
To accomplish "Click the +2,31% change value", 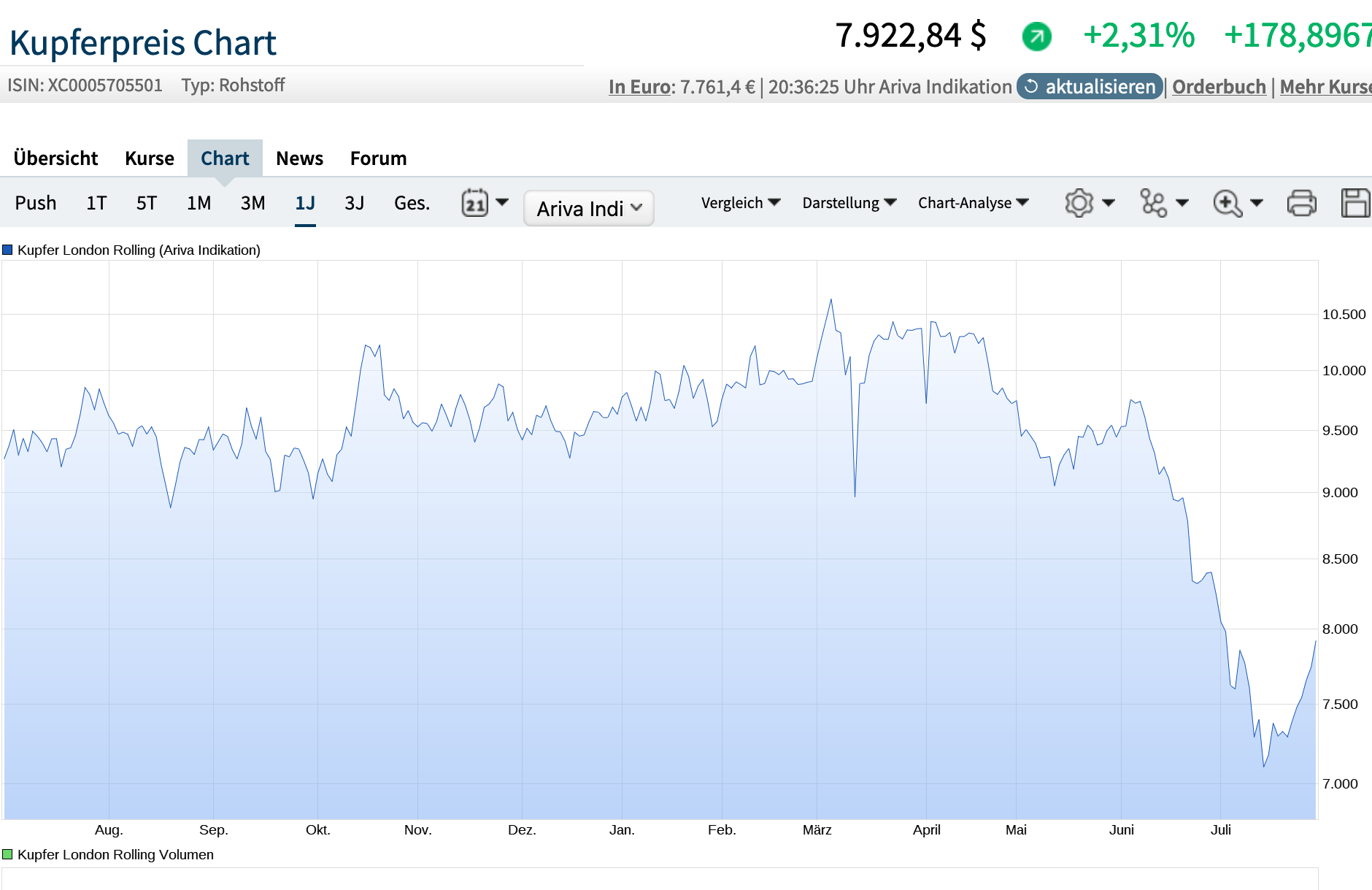I will point(1138,35).
